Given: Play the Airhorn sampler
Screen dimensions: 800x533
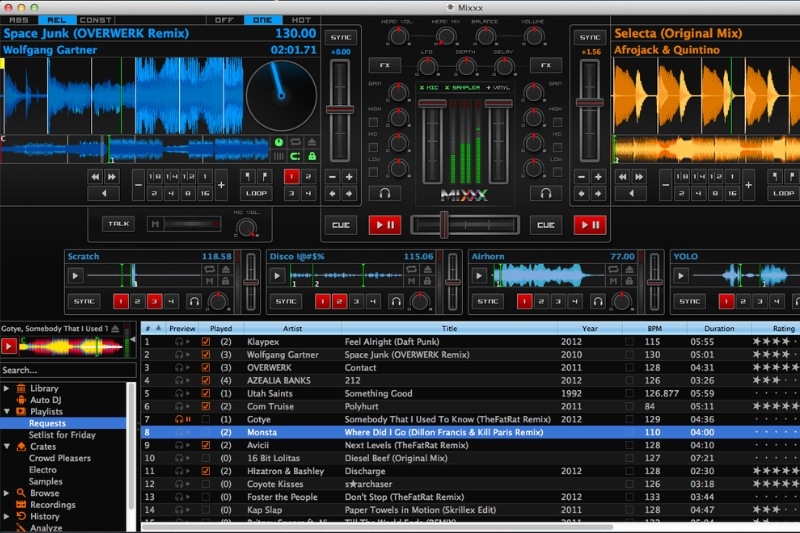Looking at the screenshot, I should (x=479, y=276).
